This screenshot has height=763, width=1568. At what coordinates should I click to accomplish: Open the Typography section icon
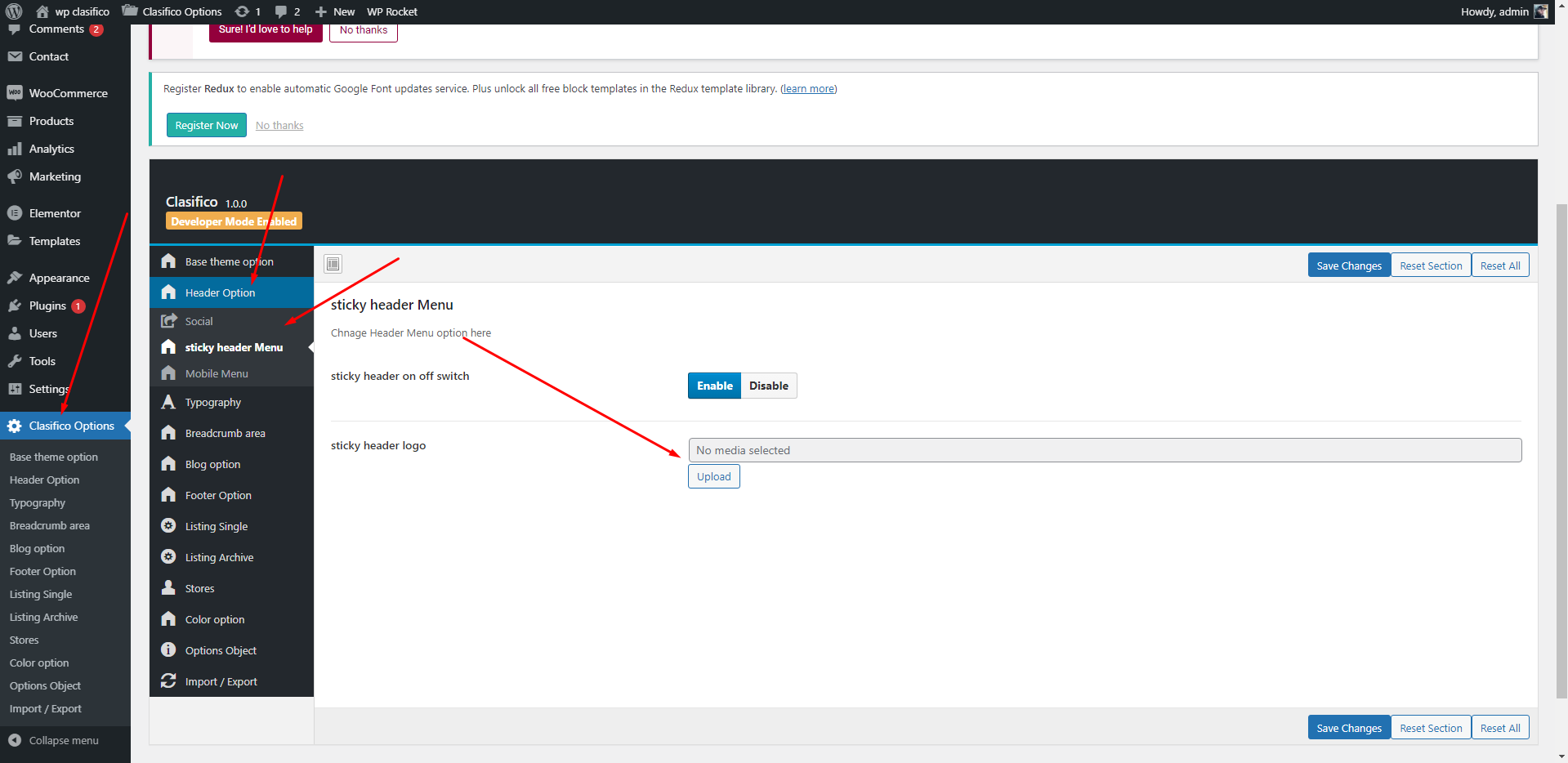pos(168,402)
